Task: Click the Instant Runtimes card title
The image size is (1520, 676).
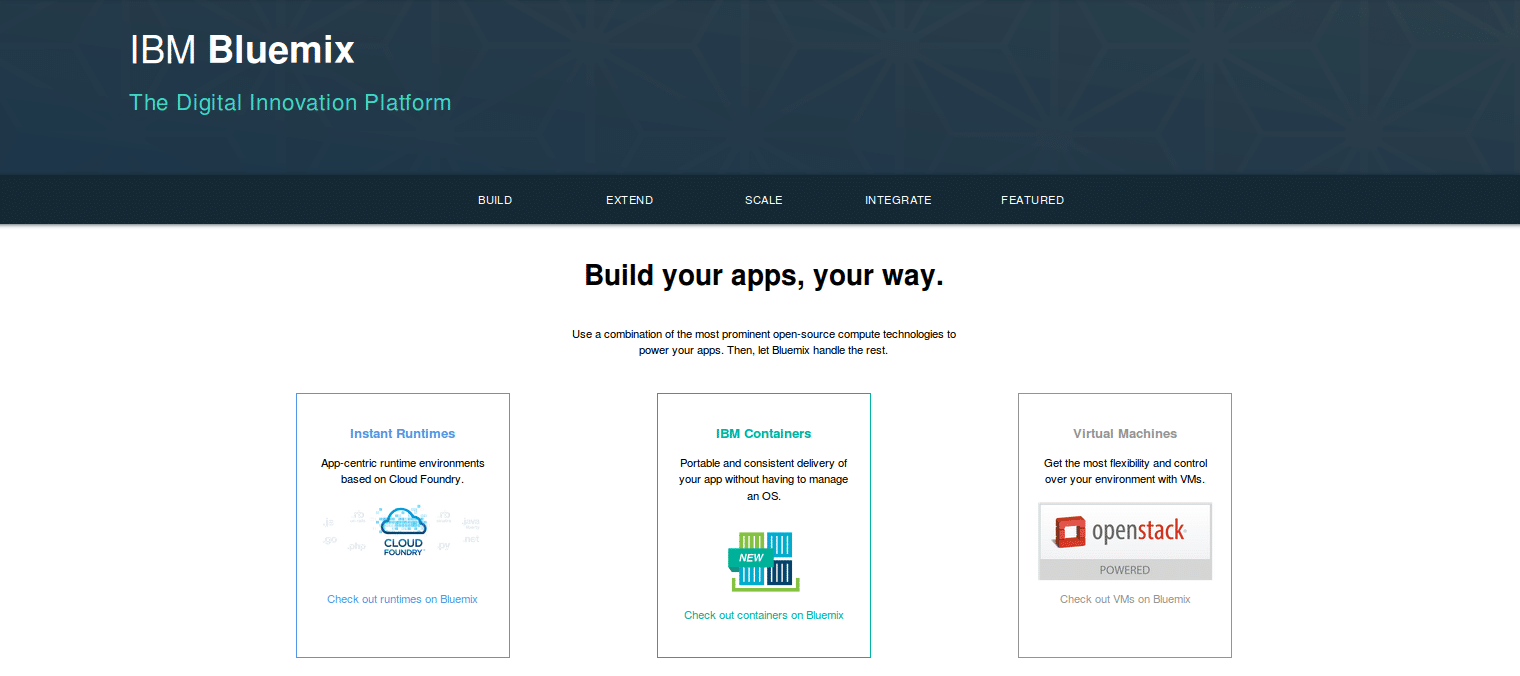Action: pyautogui.click(x=402, y=434)
